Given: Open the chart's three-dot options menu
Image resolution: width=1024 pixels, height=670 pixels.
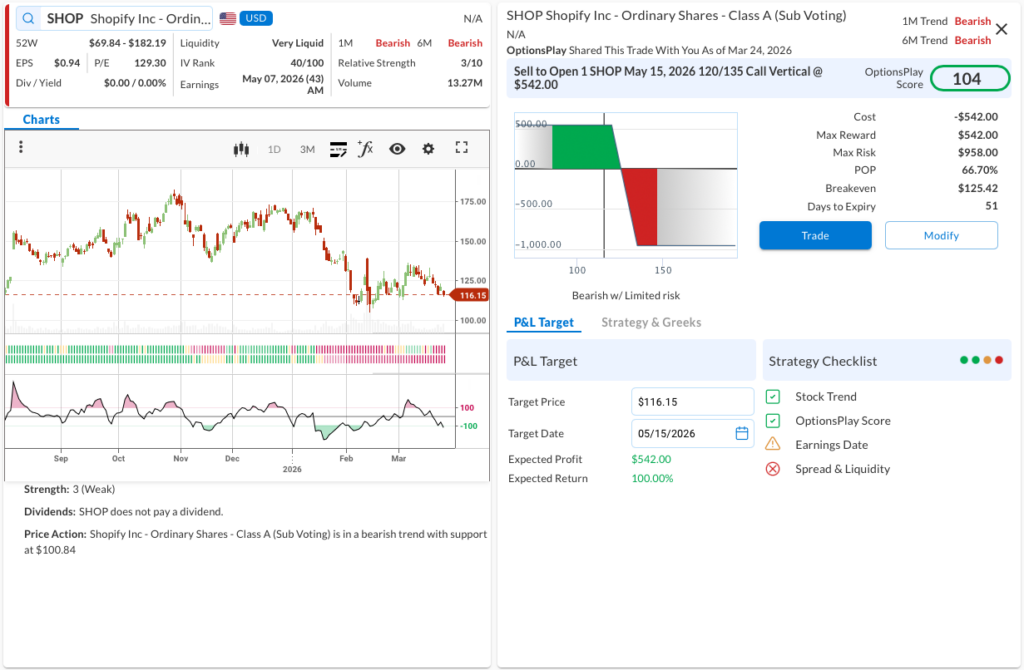Looking at the screenshot, I should [21, 148].
